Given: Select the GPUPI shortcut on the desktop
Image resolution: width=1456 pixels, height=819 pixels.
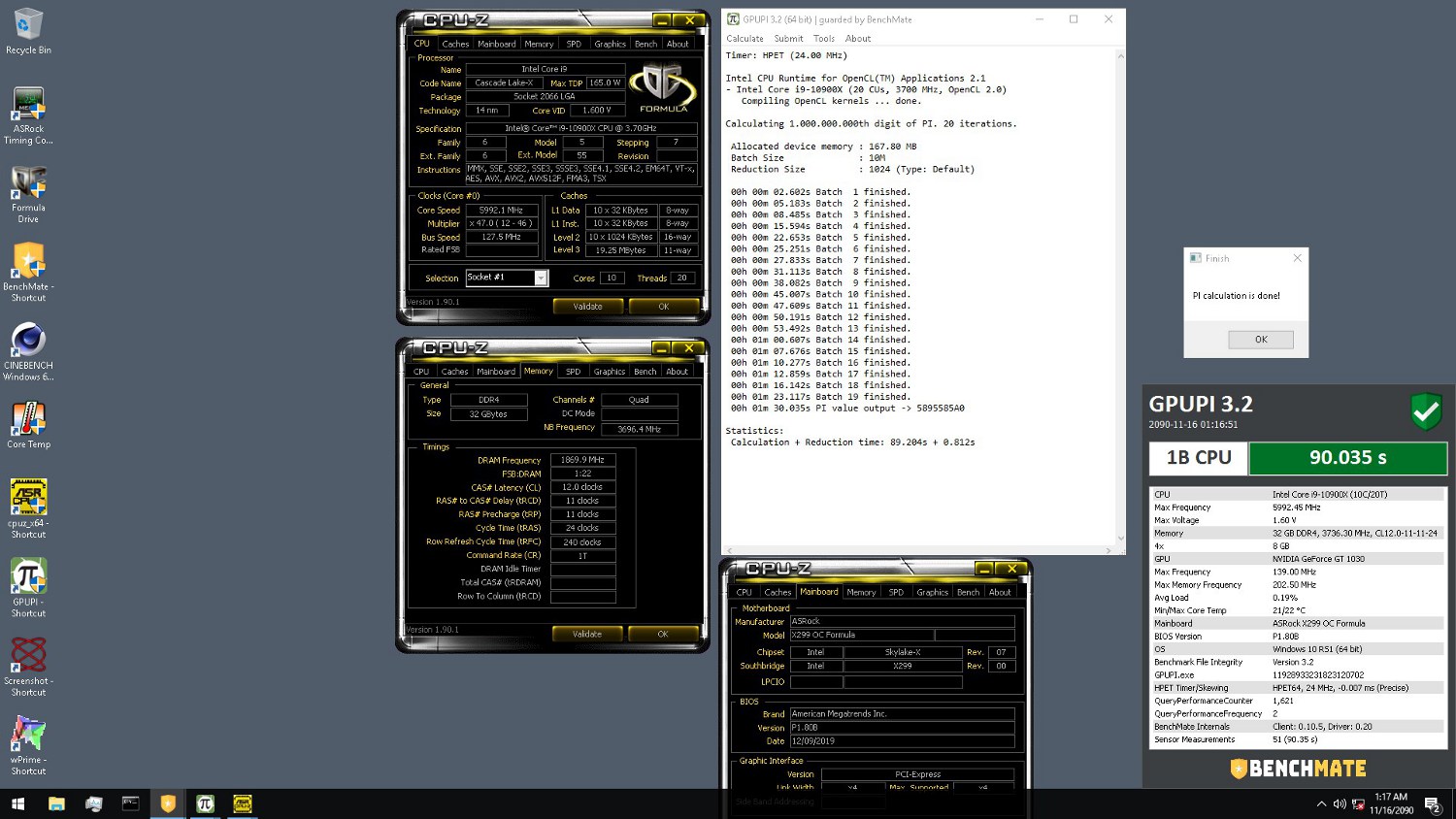Looking at the screenshot, I should [28, 588].
